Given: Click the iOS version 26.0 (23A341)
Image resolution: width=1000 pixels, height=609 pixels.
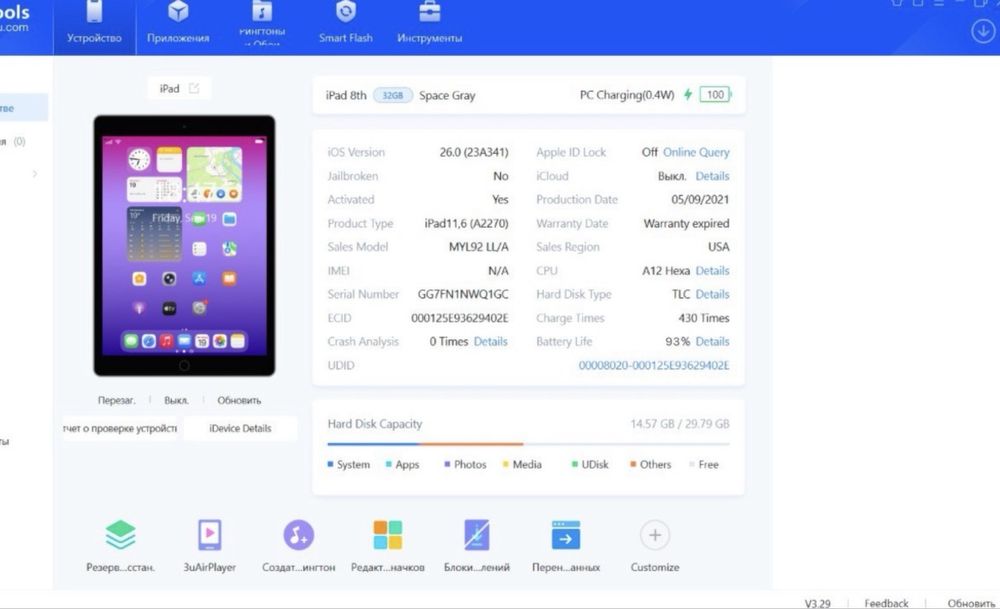Looking at the screenshot, I should pos(474,152).
